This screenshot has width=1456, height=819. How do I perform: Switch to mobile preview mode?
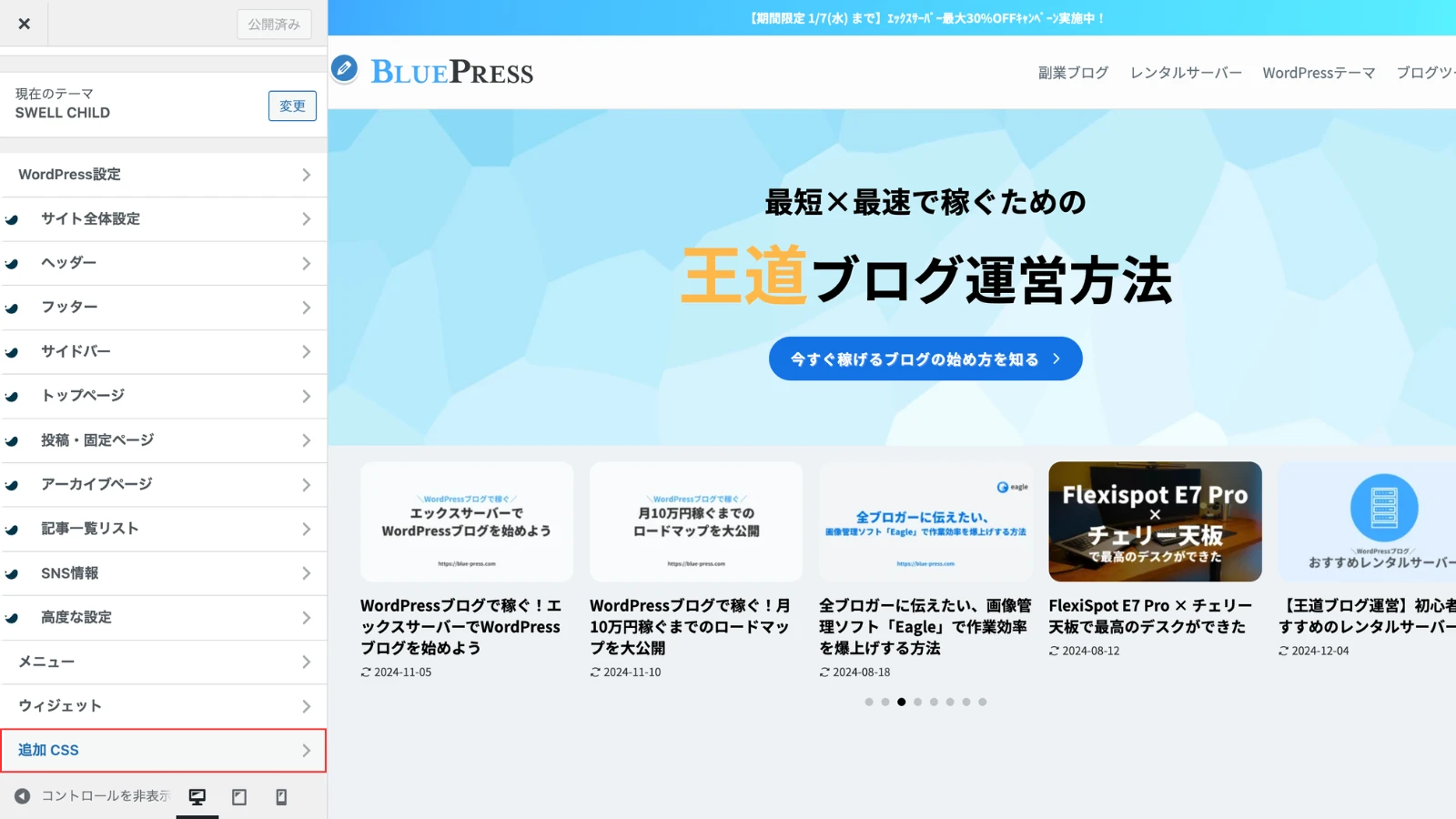[281, 797]
